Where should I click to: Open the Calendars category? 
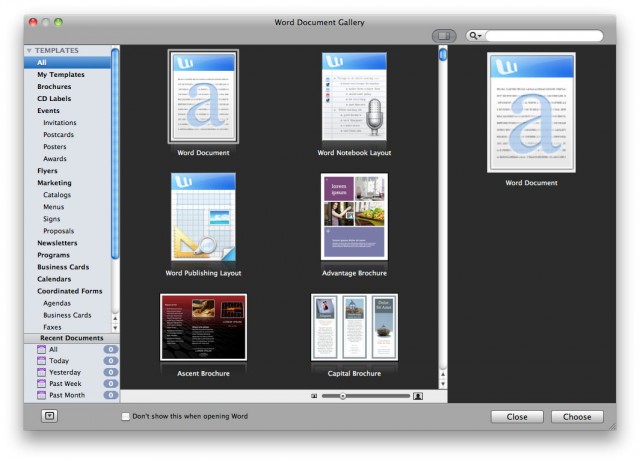click(54, 279)
